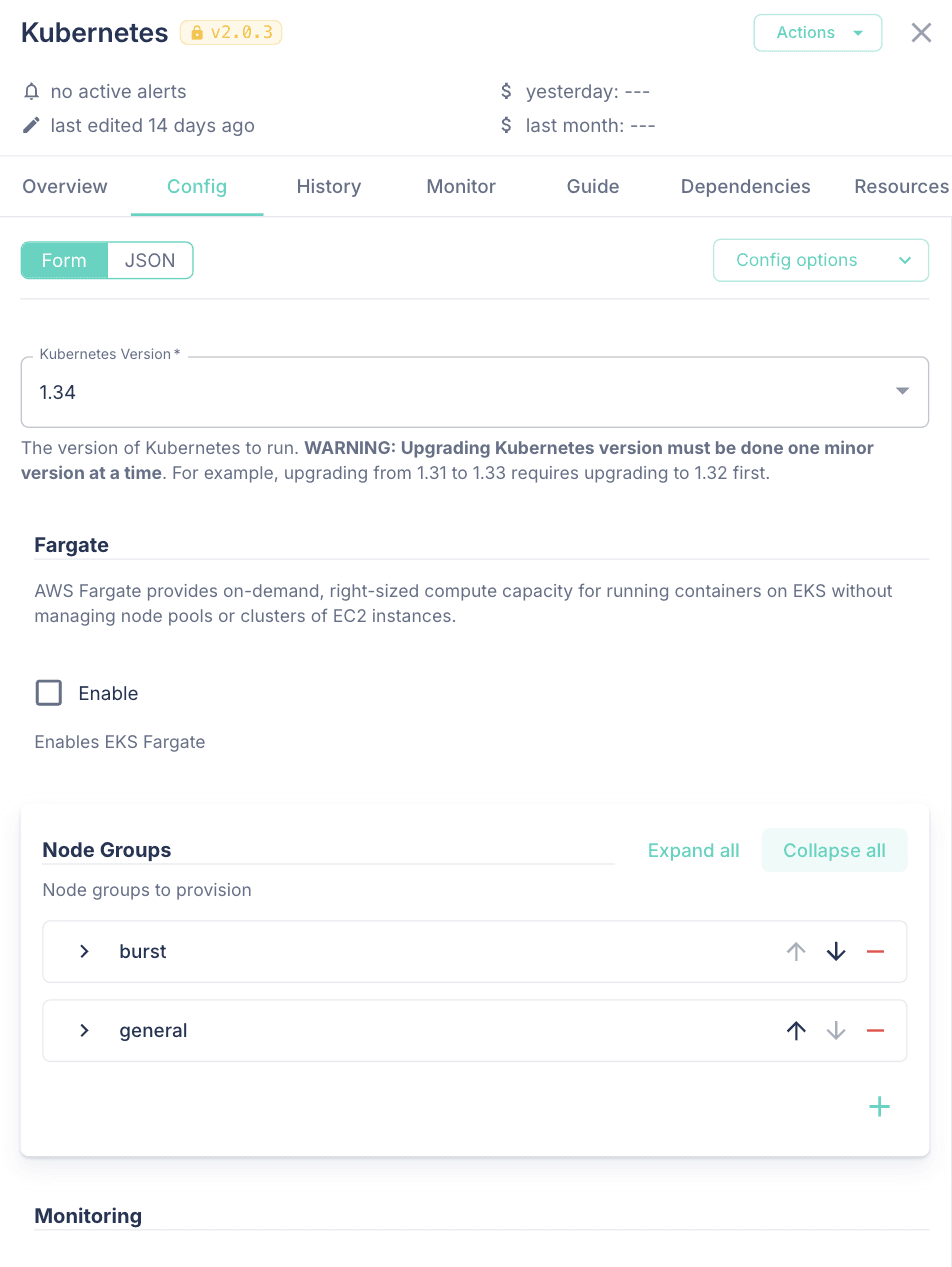
Task: Click the 'yesterday: ---' cost text
Action: (588, 91)
